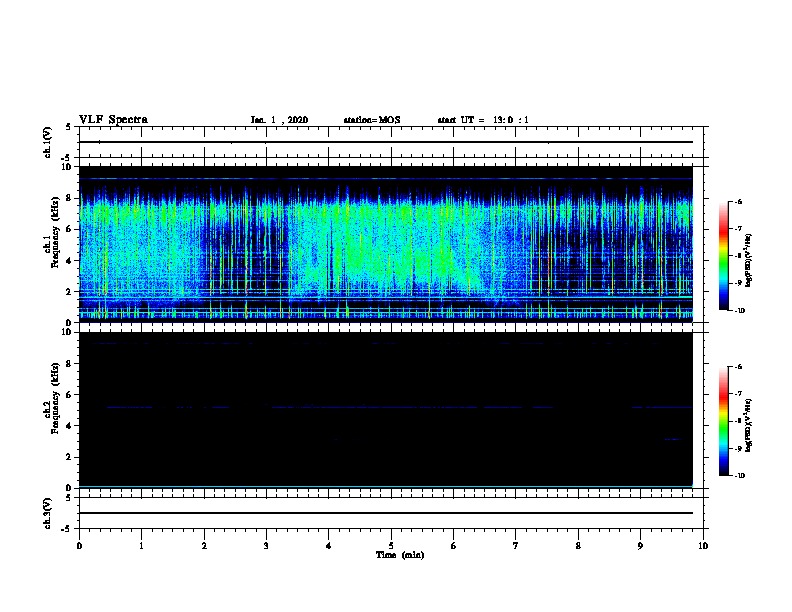Click inside the ch.1 spectrogram panel

[x=386, y=244]
